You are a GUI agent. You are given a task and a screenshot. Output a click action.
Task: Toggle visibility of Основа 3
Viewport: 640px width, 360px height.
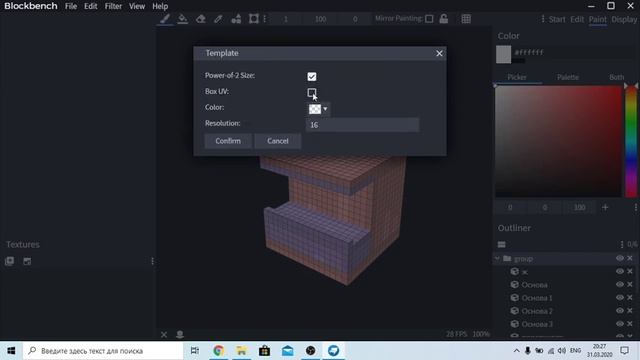tap(620, 324)
